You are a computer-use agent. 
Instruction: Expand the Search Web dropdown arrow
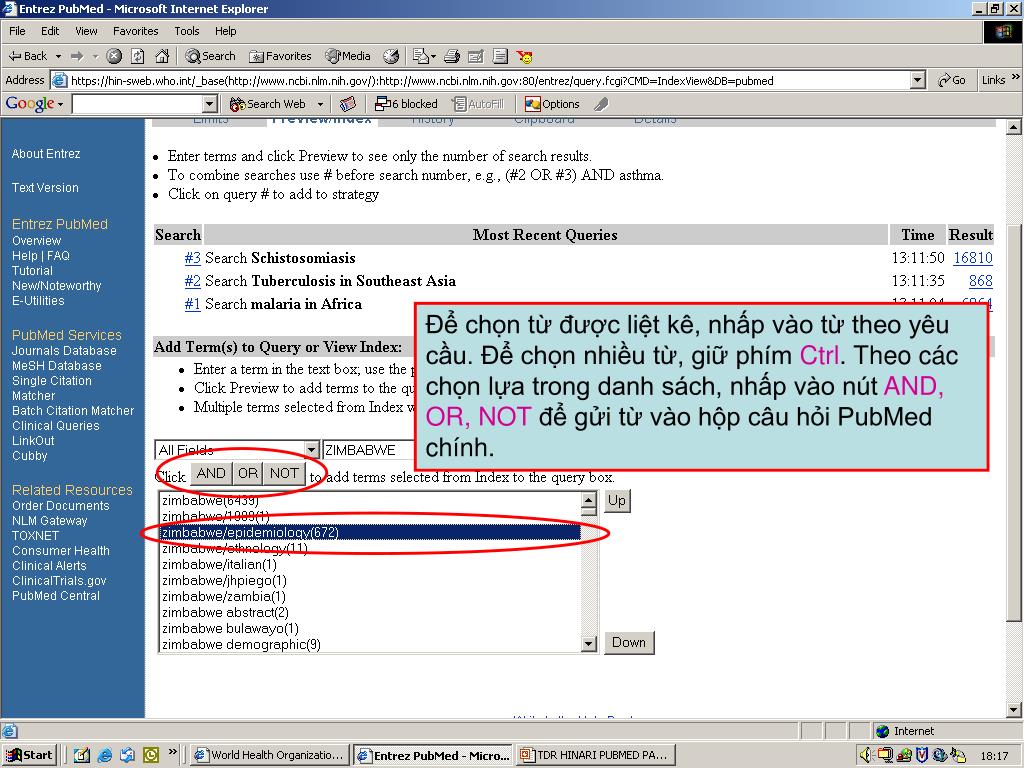pyautogui.click(x=320, y=104)
